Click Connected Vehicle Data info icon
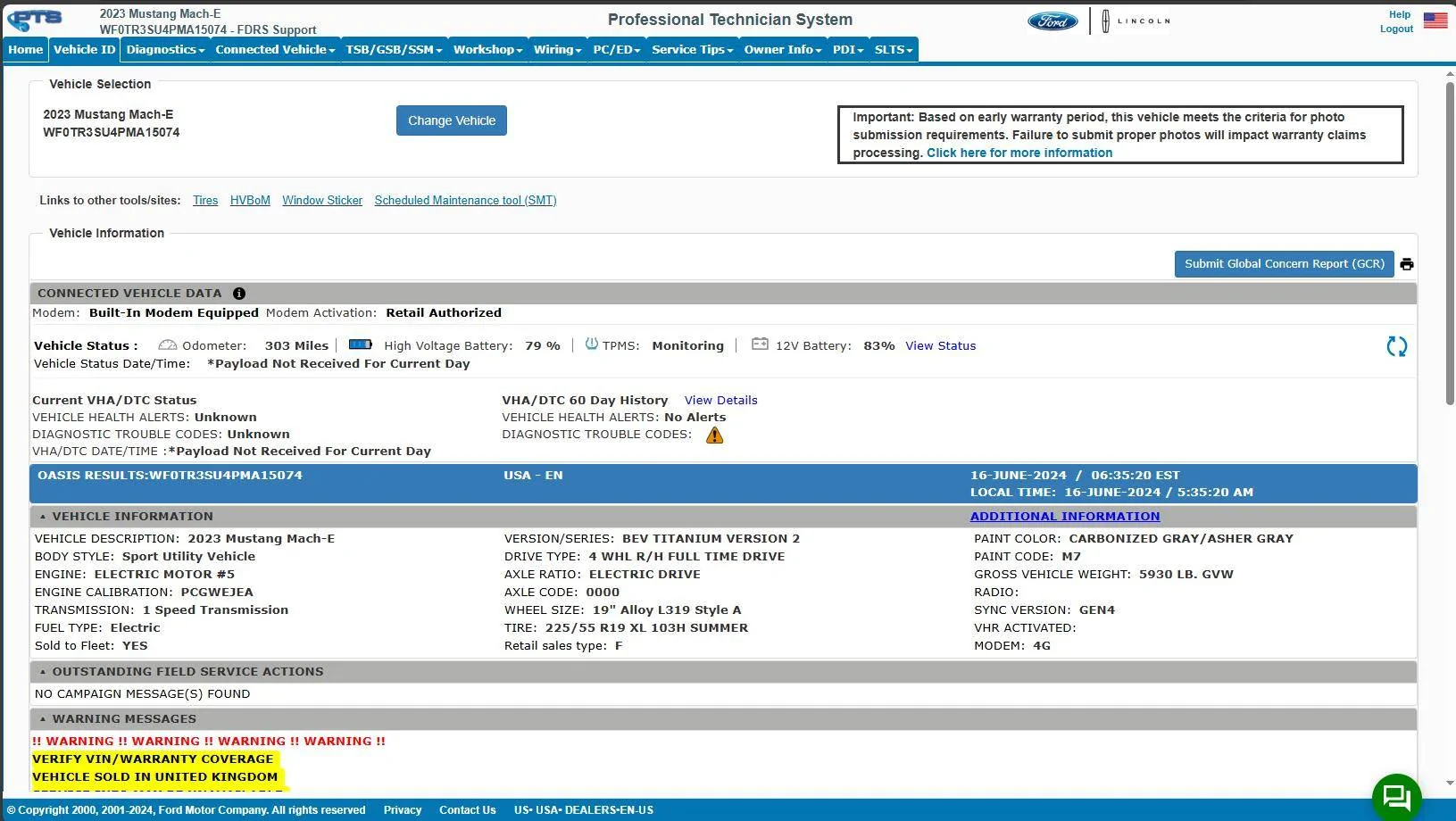The height and width of the screenshot is (821, 1456). [x=239, y=294]
